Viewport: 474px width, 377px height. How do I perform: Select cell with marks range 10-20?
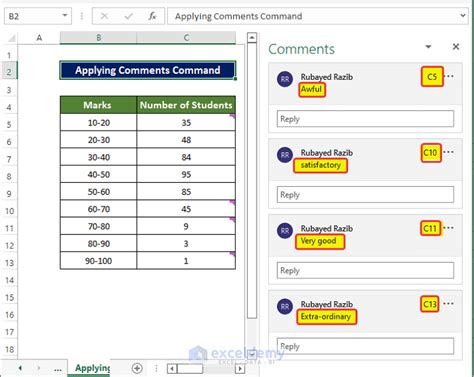tap(98, 123)
